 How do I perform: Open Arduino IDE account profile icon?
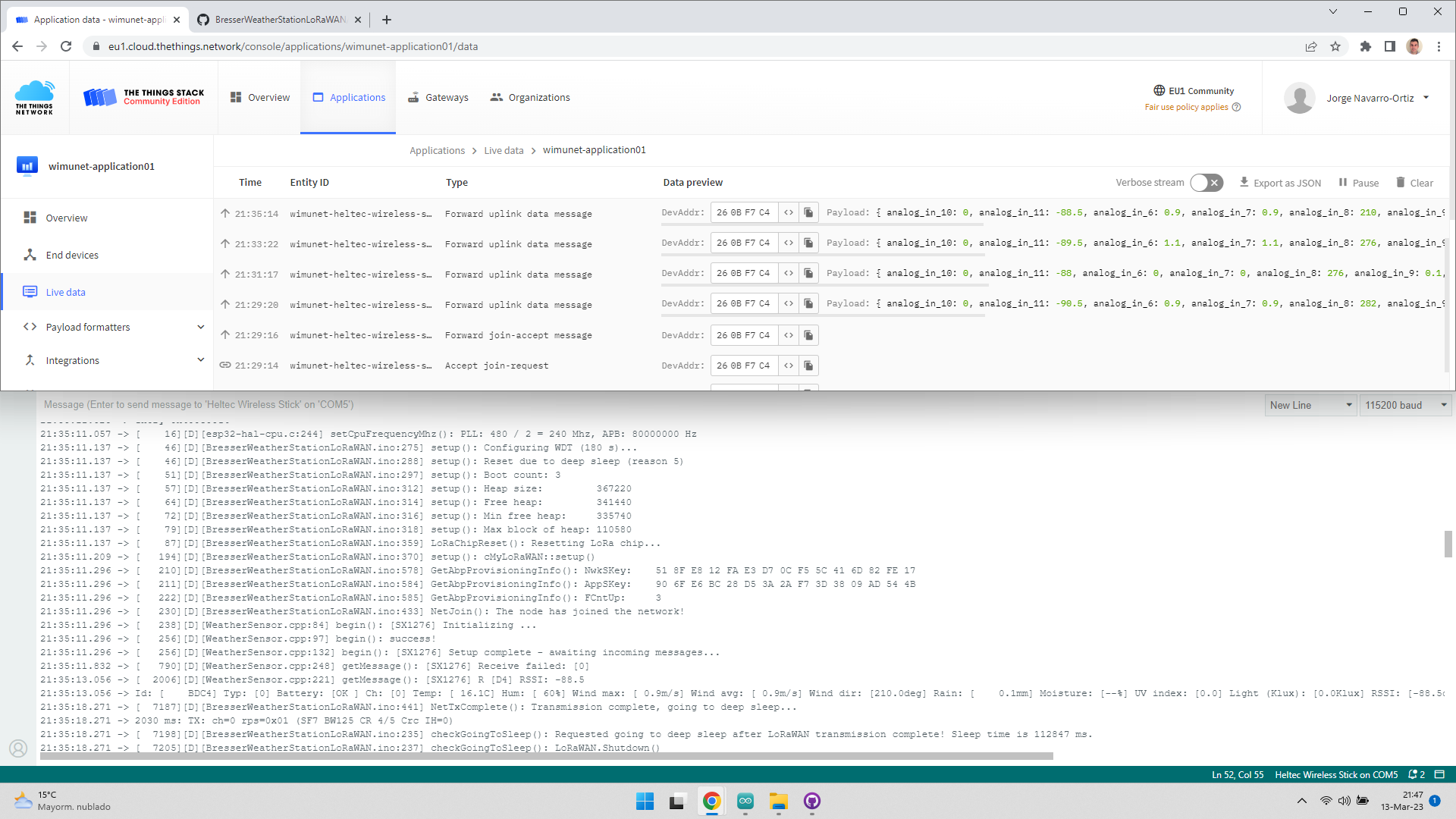[18, 748]
